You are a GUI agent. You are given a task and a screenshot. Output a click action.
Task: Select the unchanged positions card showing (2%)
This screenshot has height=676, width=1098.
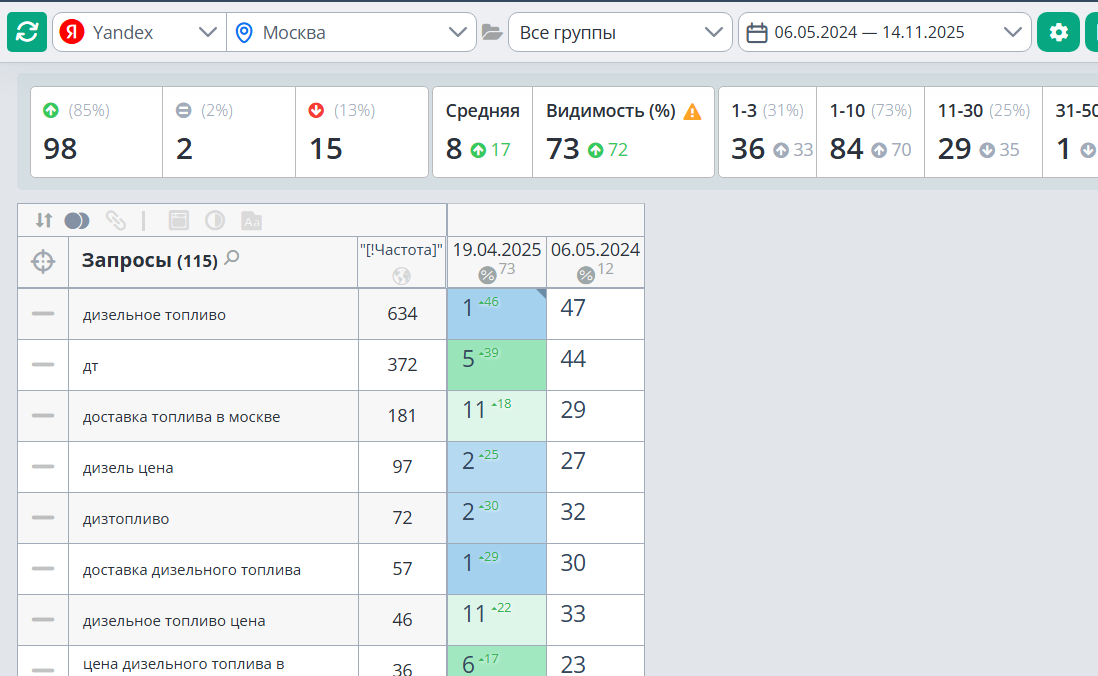(x=229, y=132)
